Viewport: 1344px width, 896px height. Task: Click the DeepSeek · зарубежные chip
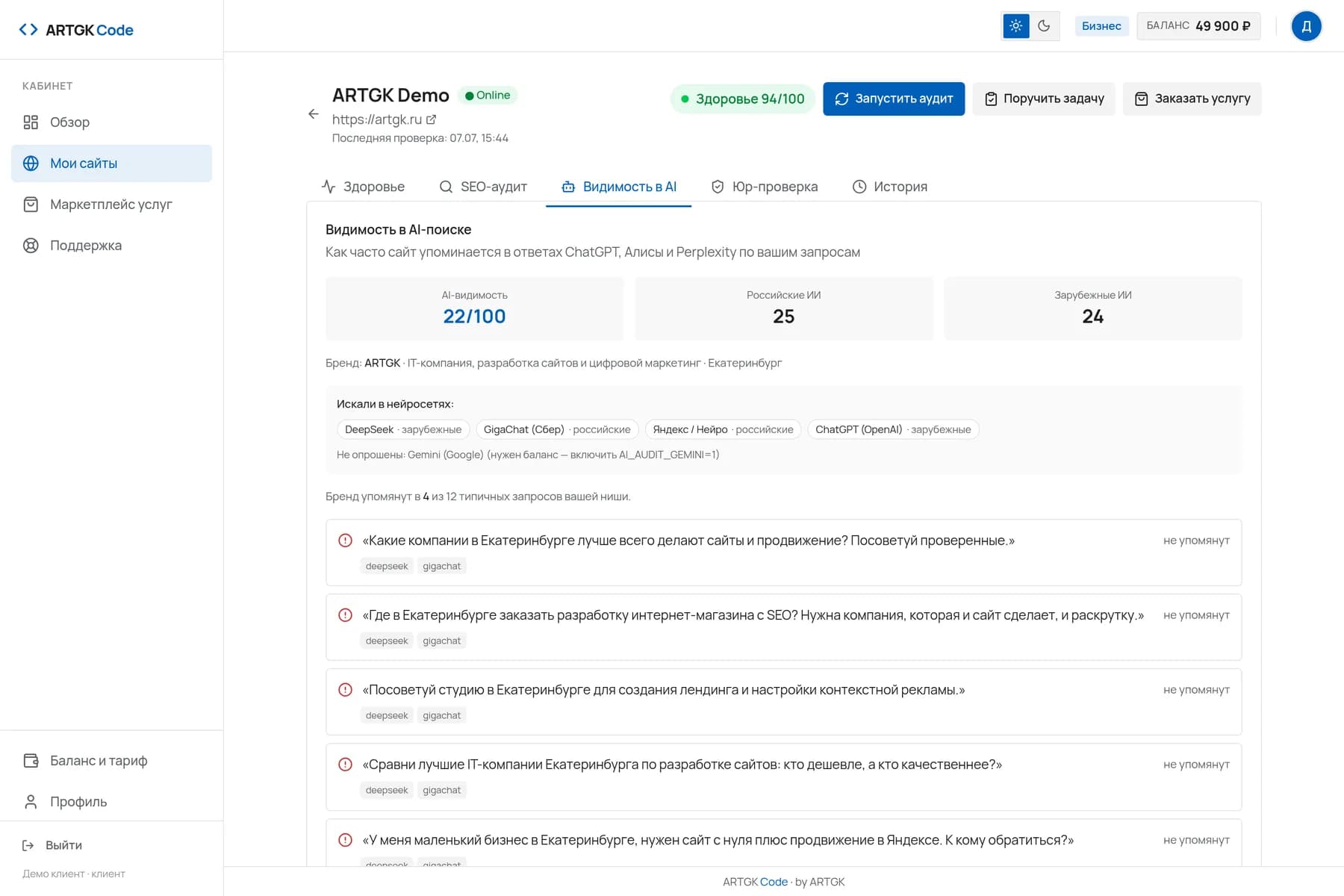(403, 429)
